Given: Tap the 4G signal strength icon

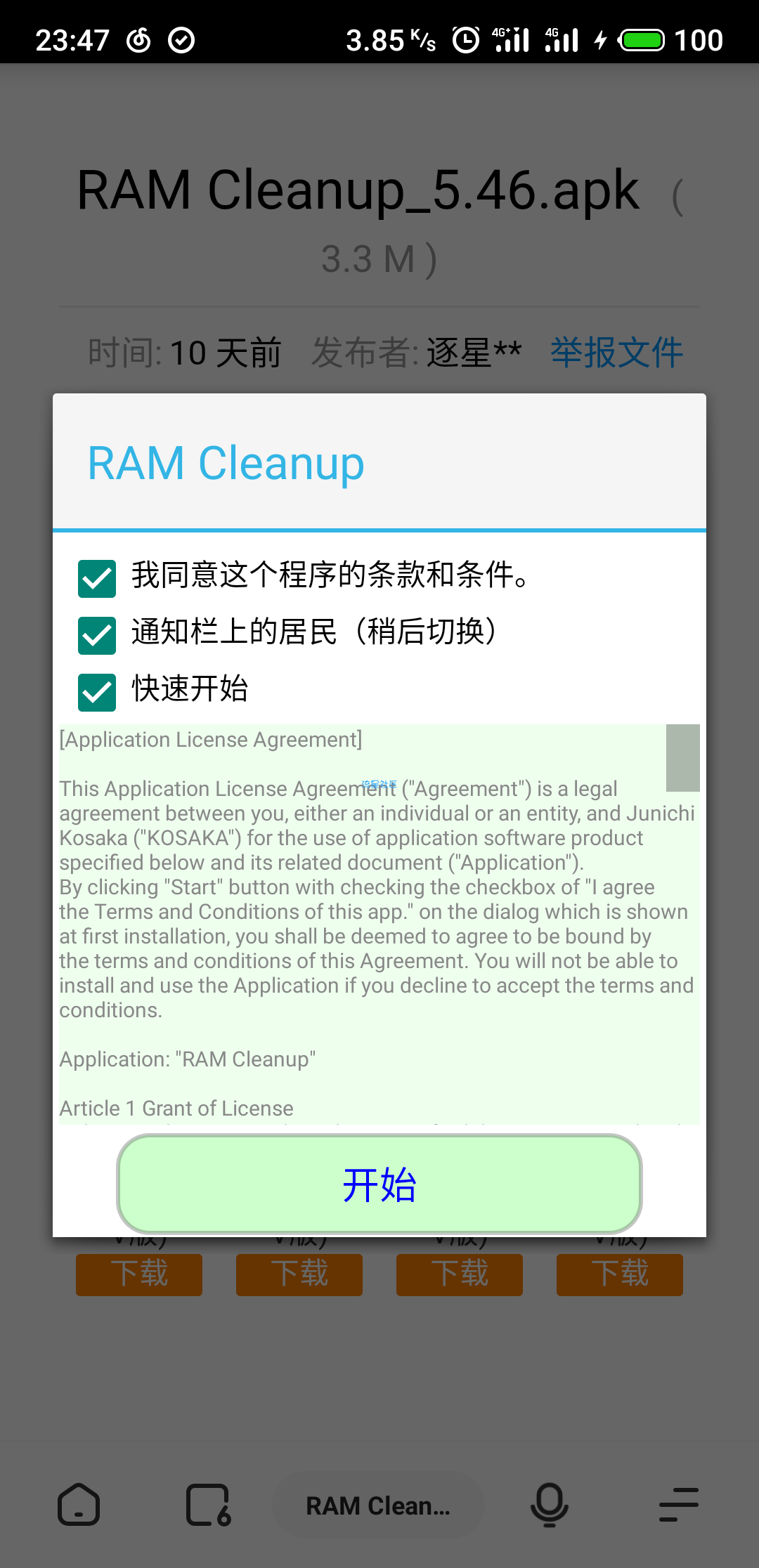Looking at the screenshot, I should coord(562,40).
